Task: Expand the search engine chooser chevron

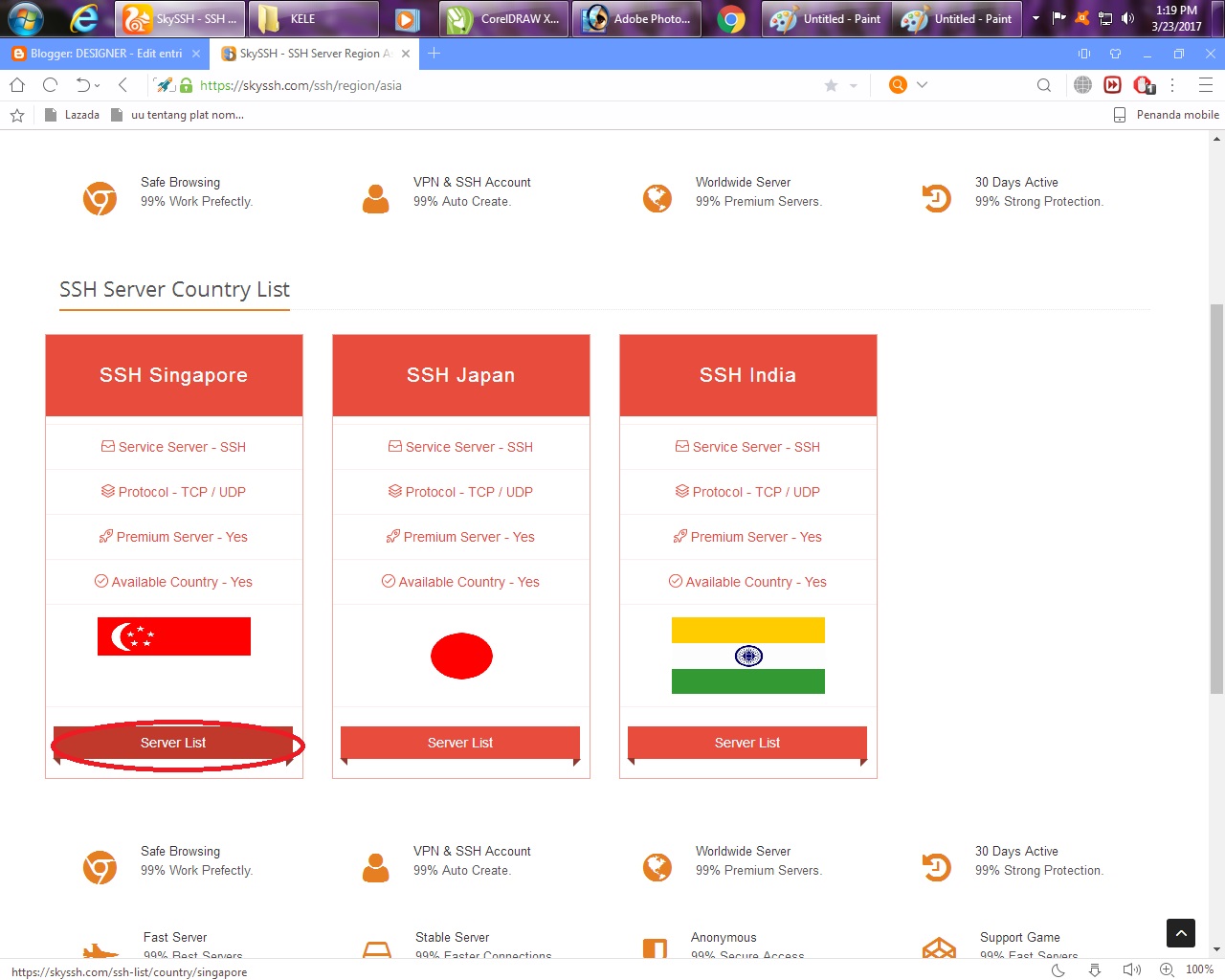Action: [x=921, y=85]
